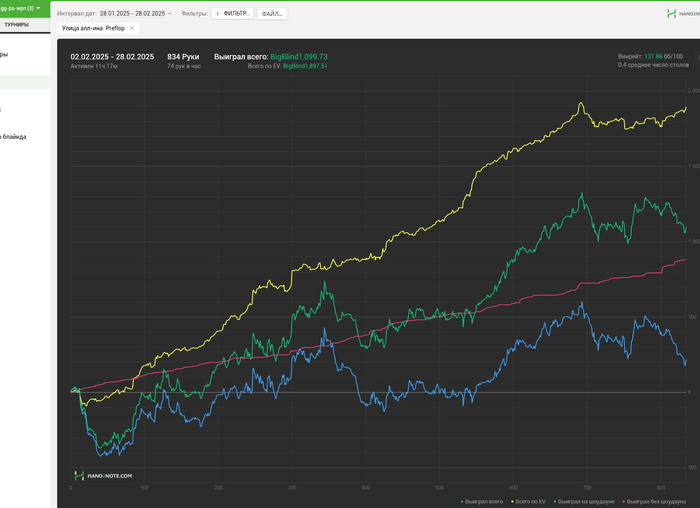Open the gg-ps-wpn database dropdown

(21, 8)
